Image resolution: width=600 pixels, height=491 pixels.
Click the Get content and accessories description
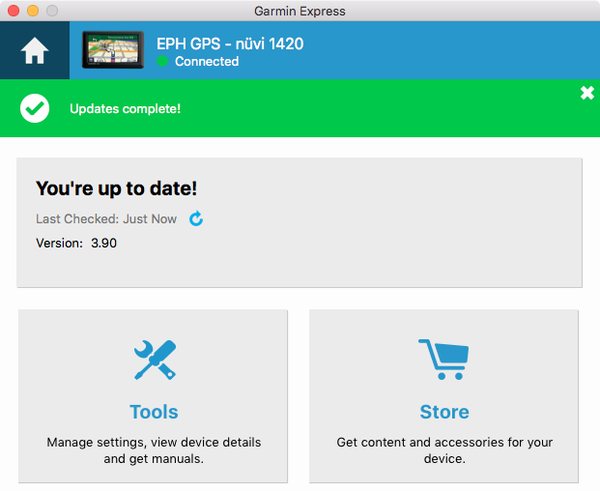coord(444,450)
